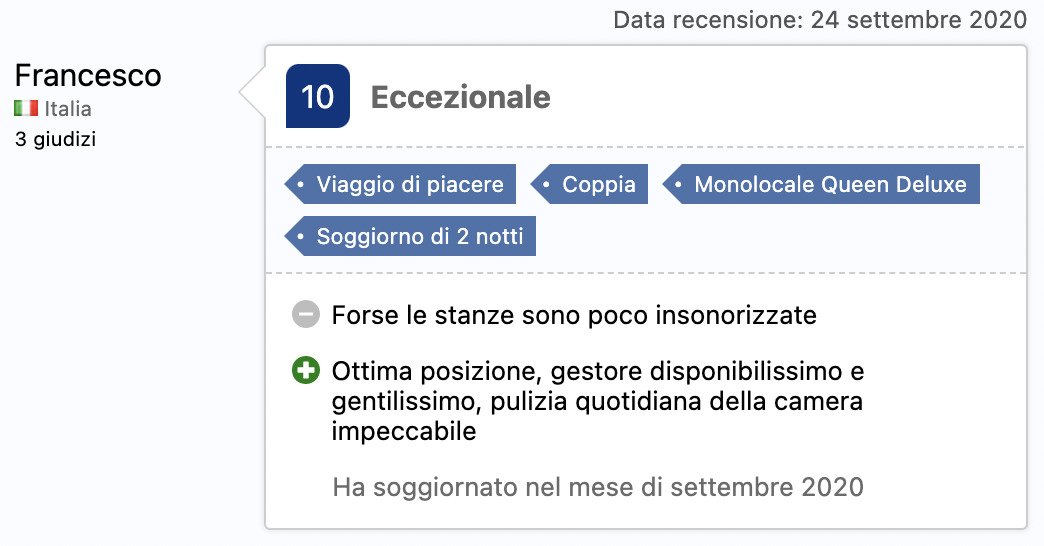Select the Coppia tag
Image resolution: width=1044 pixels, height=546 pixels.
(589, 184)
